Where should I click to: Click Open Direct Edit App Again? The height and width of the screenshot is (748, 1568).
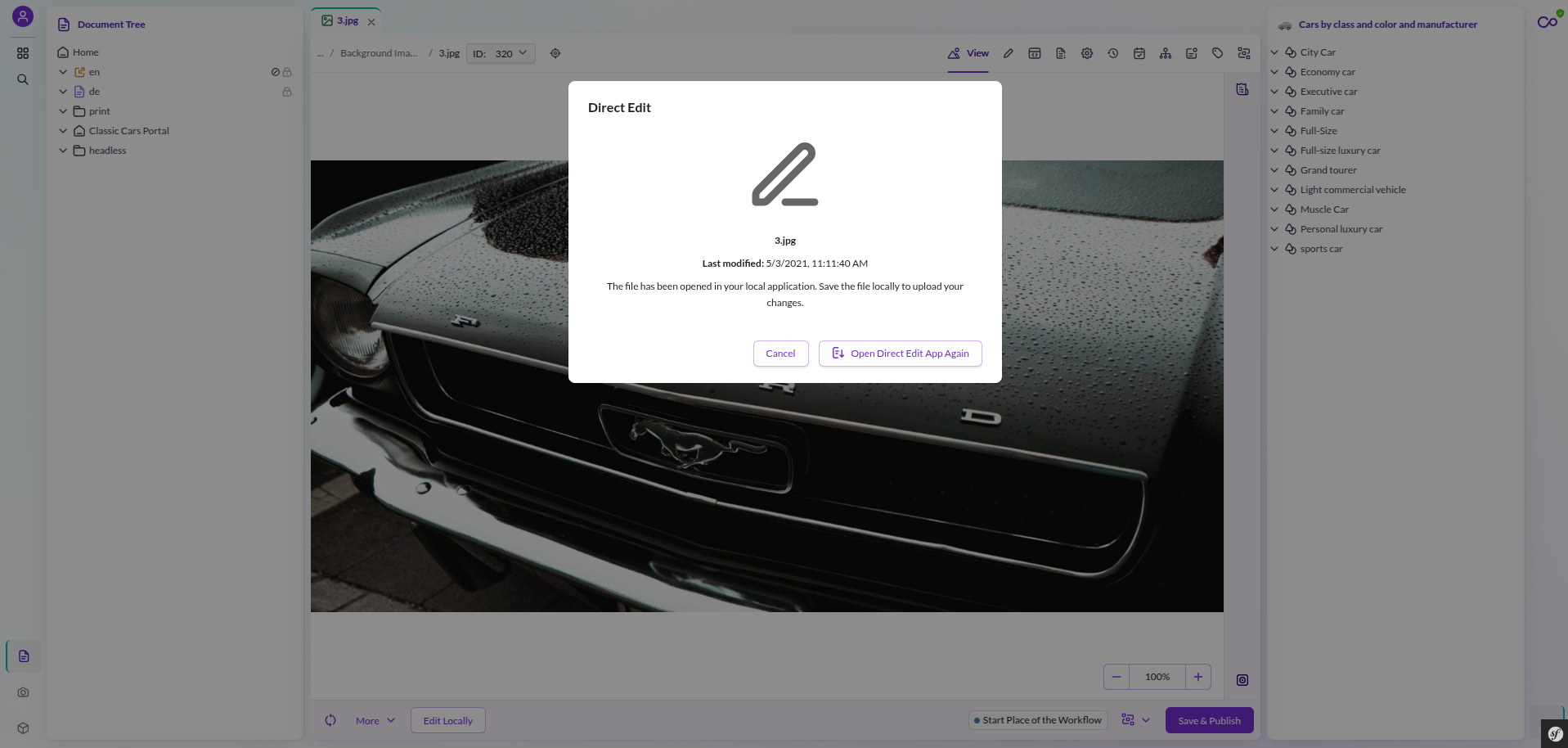click(x=901, y=354)
